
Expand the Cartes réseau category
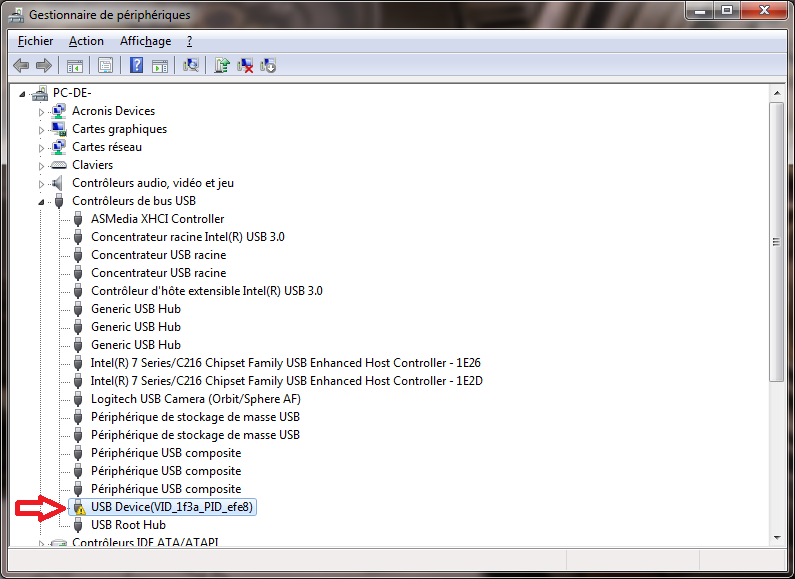click(41, 148)
